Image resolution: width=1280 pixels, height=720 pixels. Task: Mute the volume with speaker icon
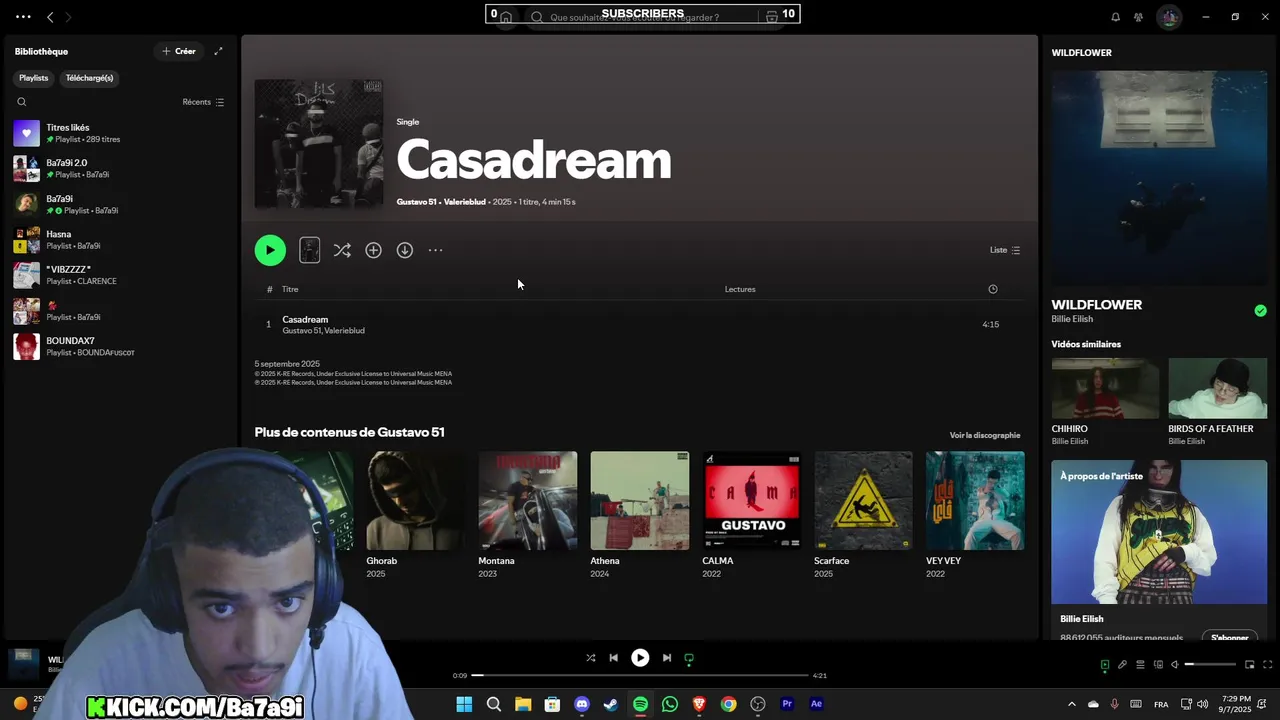1175,665
